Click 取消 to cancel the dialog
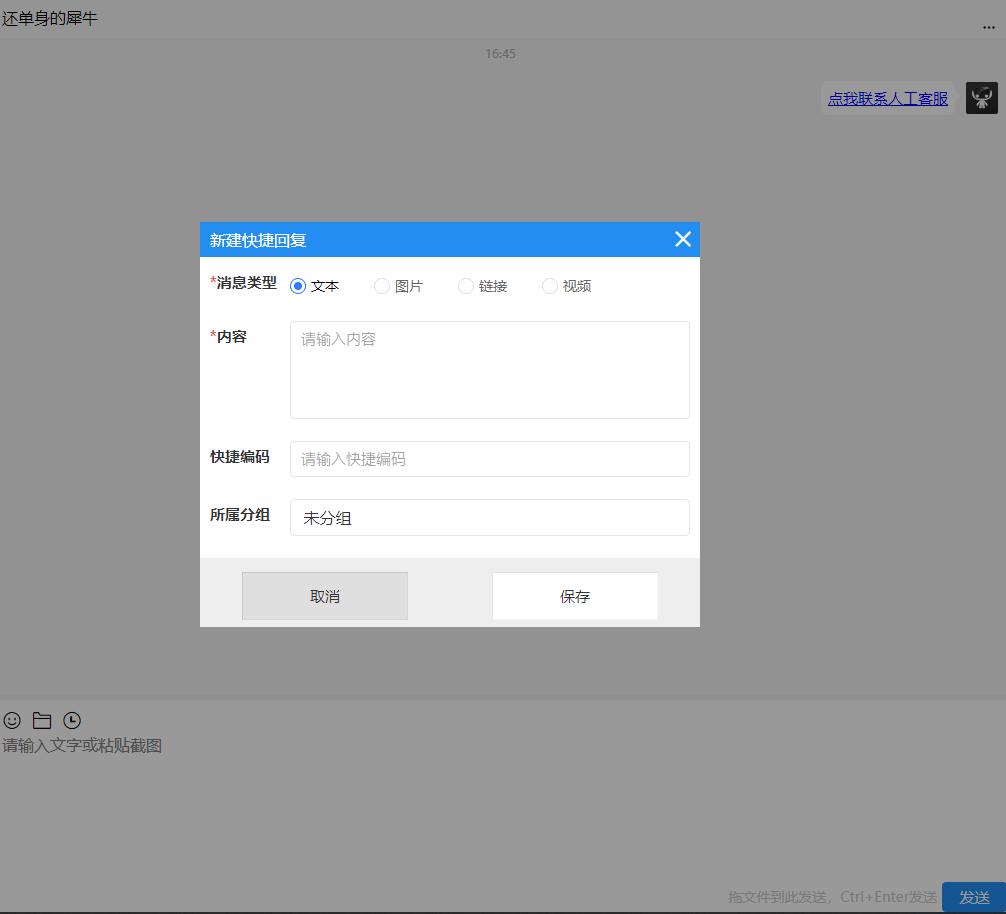The height and width of the screenshot is (914, 1006). point(324,595)
